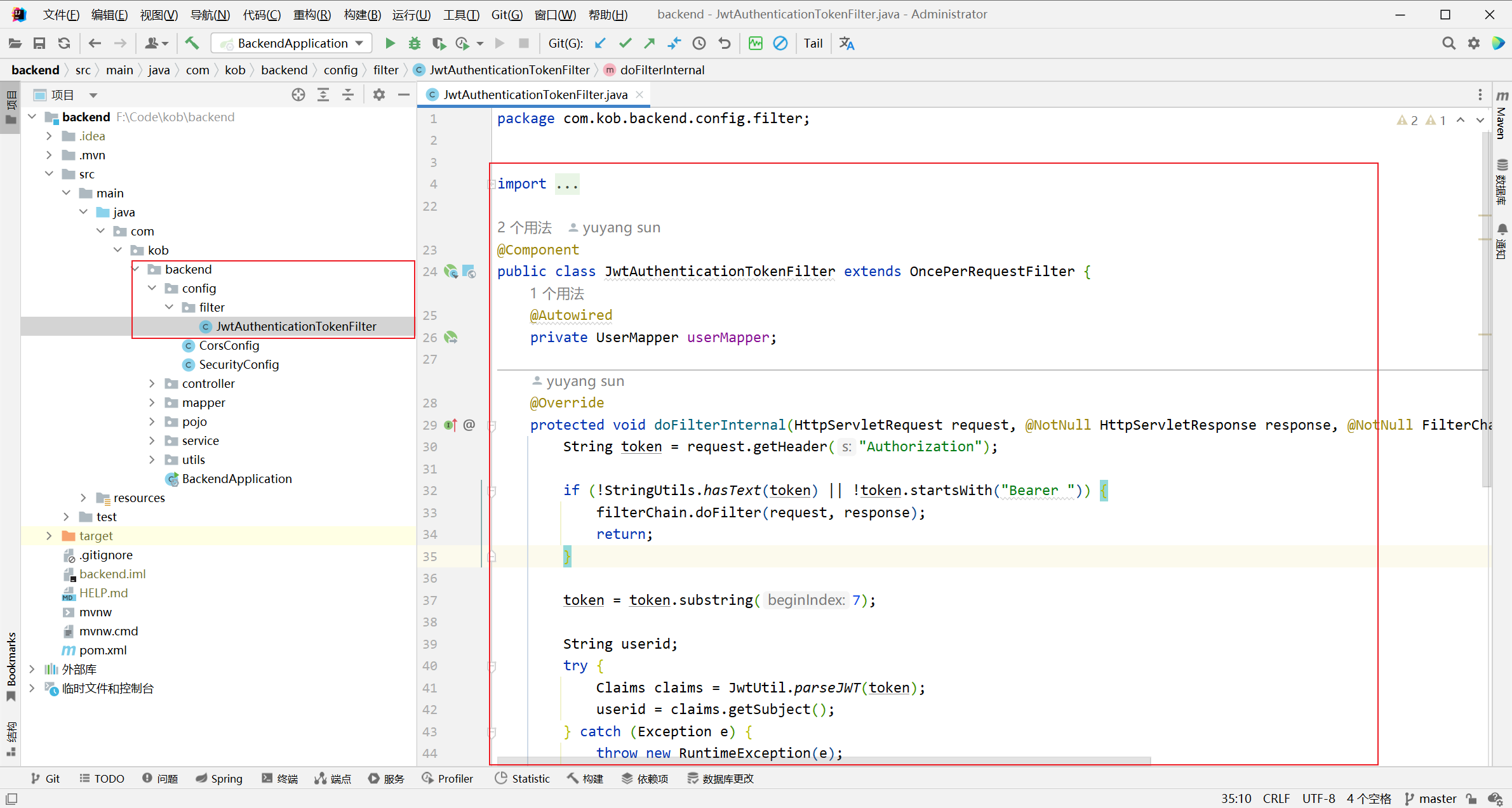1512x808 pixels.
Task: Run BackendApplication with green play button
Action: pyautogui.click(x=390, y=43)
